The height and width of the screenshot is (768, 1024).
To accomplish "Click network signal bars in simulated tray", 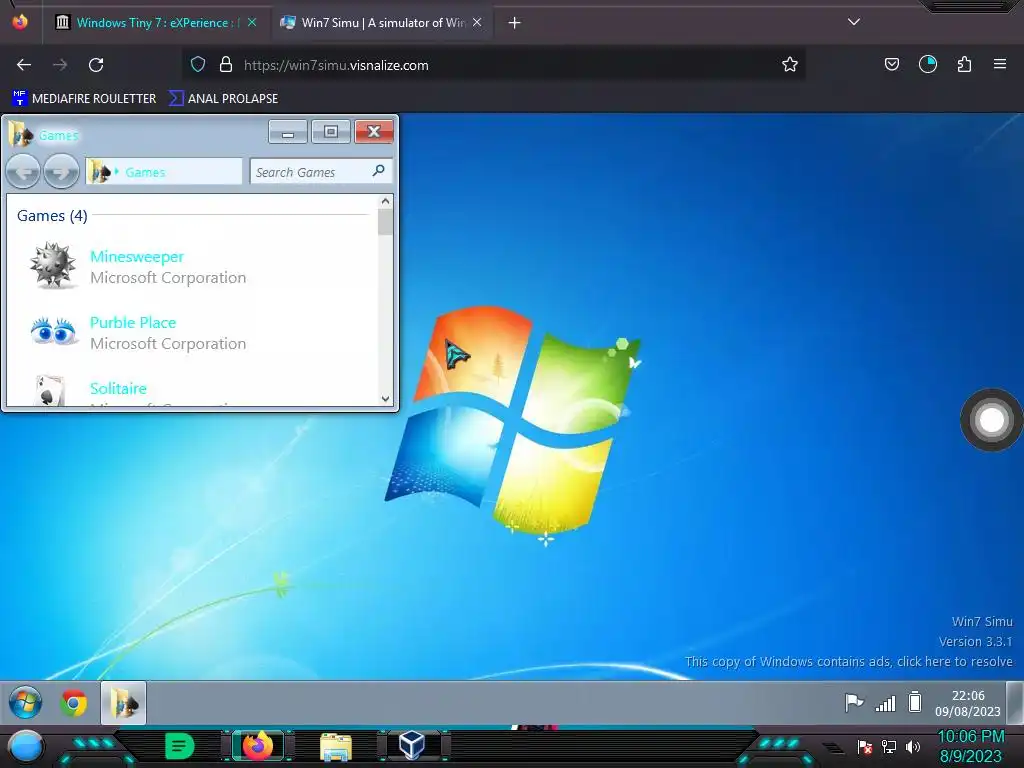I will (886, 703).
